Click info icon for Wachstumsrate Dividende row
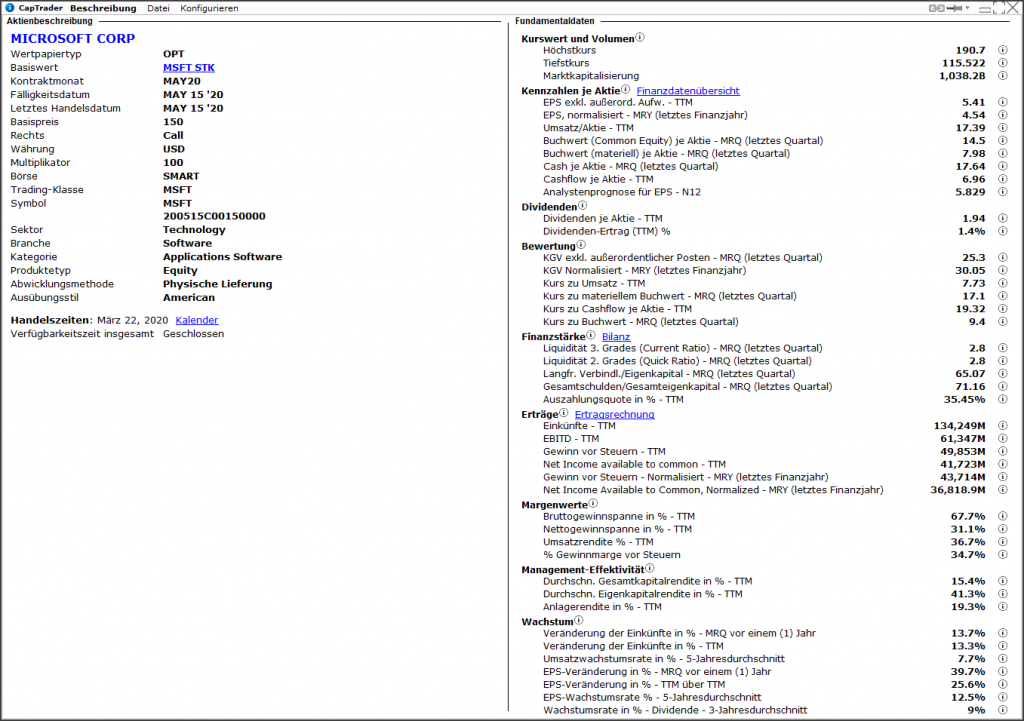Viewport: 1024px width, 721px height. 1002,711
